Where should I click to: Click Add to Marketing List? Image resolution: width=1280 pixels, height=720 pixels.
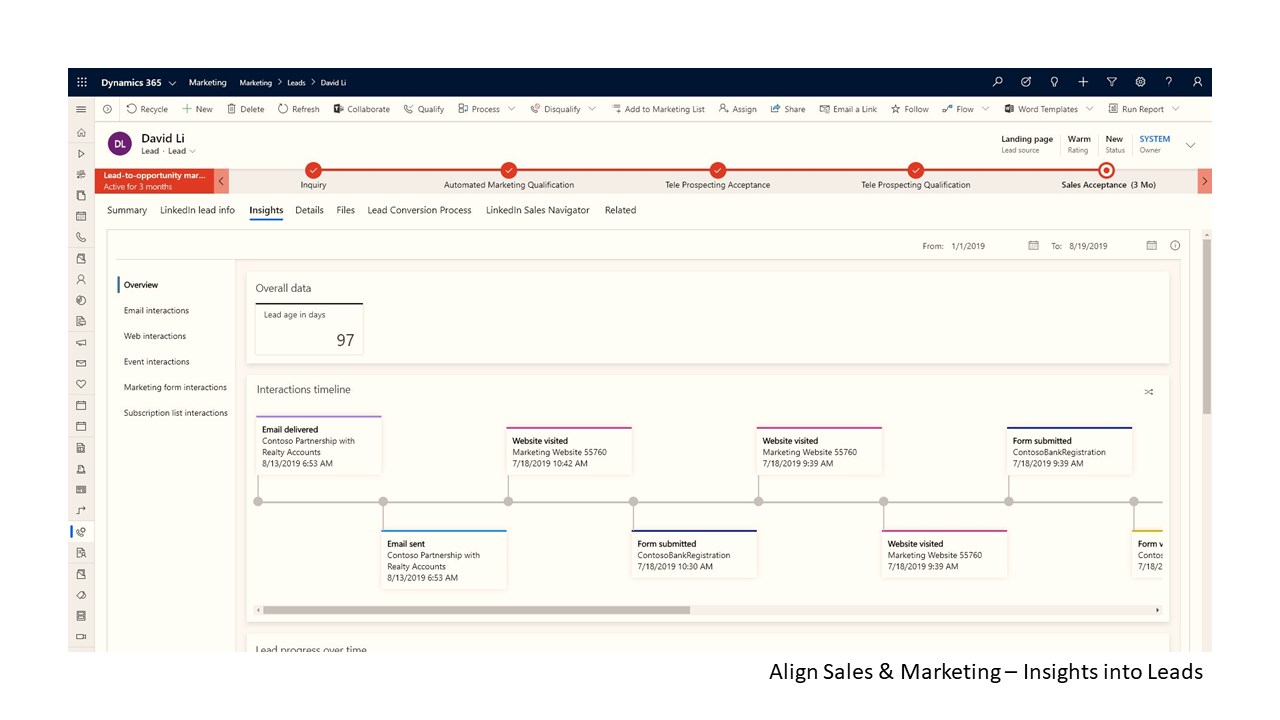[x=658, y=109]
